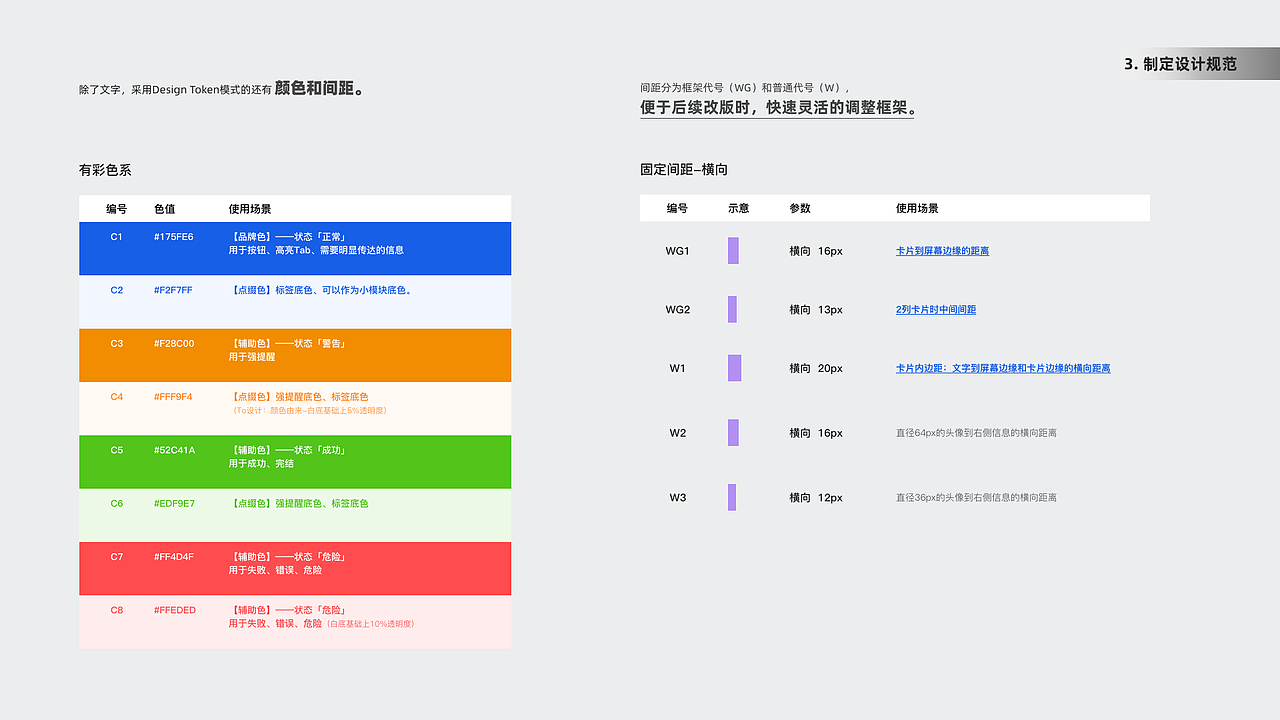The image size is (1280, 720).
Task: Click the W2 code label
Action: point(678,433)
